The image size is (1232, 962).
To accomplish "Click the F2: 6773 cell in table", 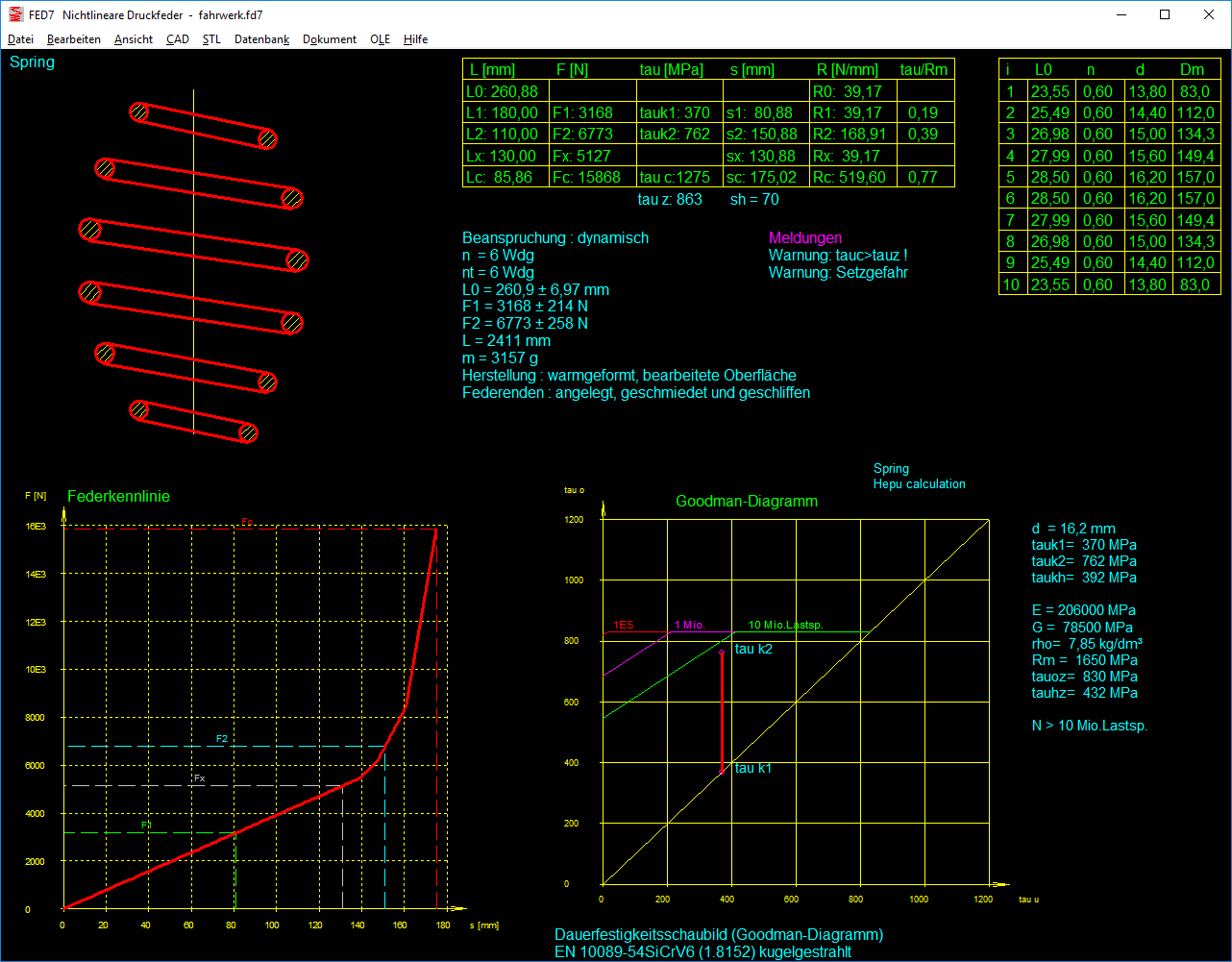I will pos(582,134).
